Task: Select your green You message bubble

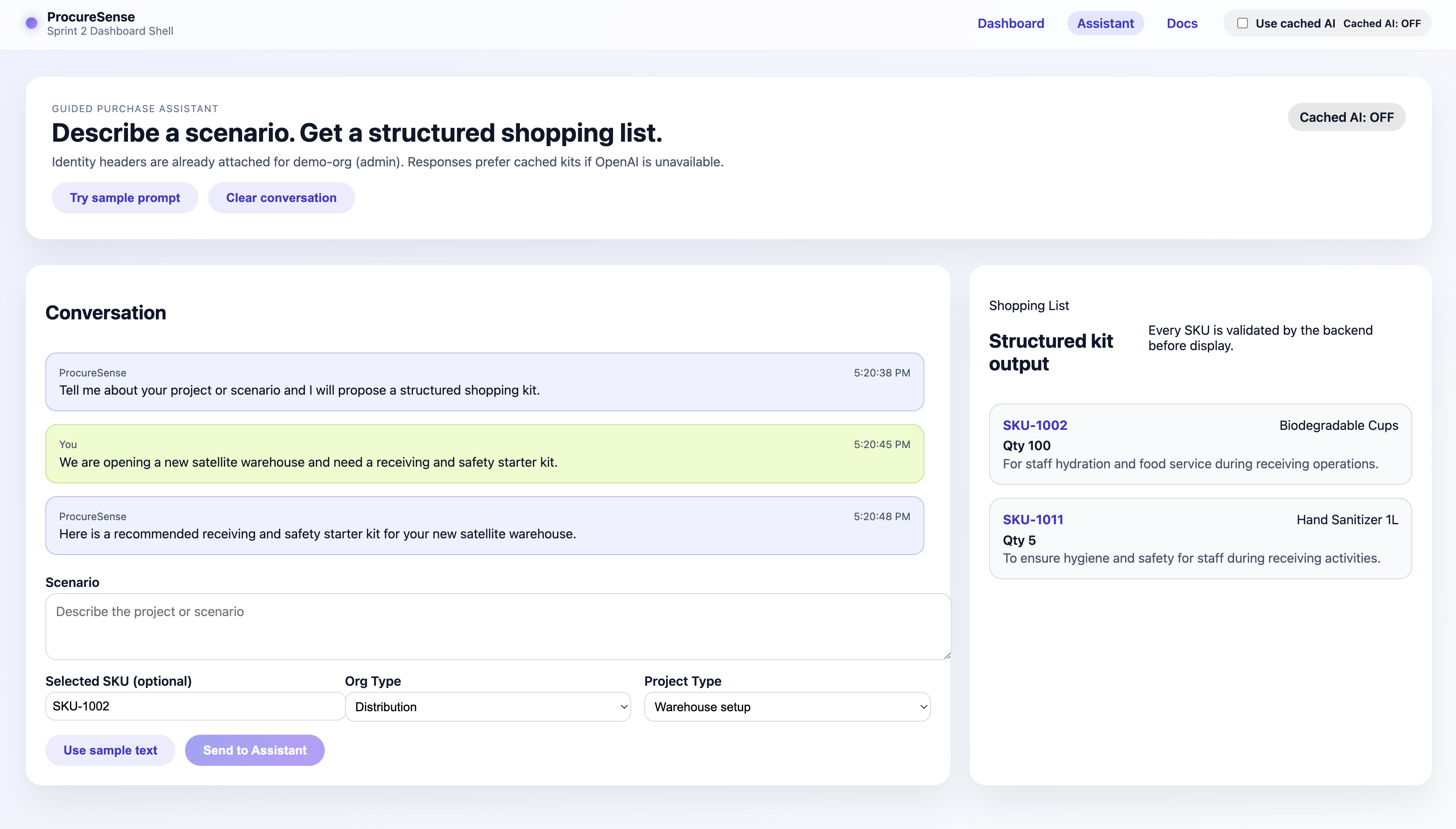Action: point(484,454)
